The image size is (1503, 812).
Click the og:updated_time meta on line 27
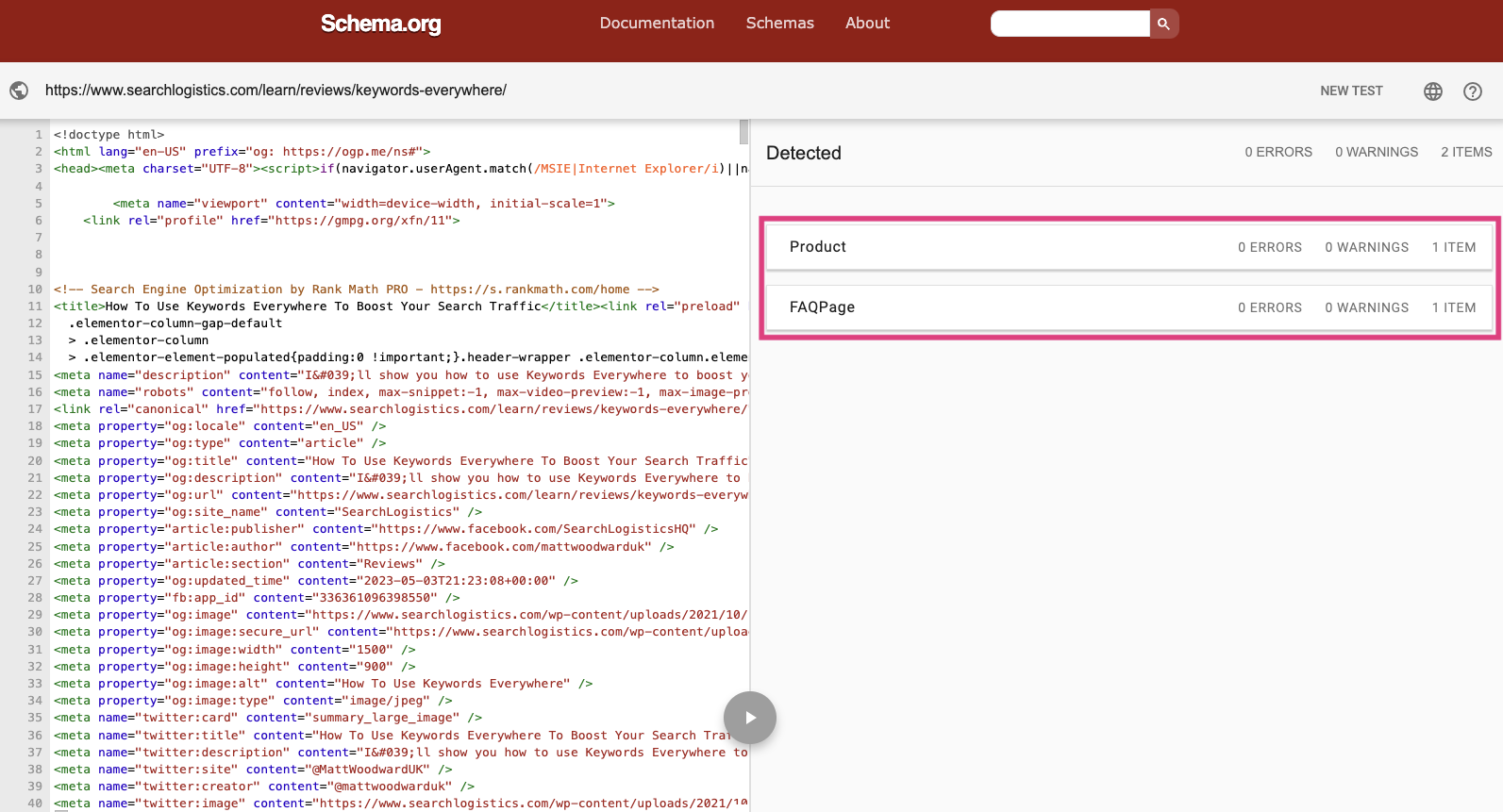click(316, 581)
